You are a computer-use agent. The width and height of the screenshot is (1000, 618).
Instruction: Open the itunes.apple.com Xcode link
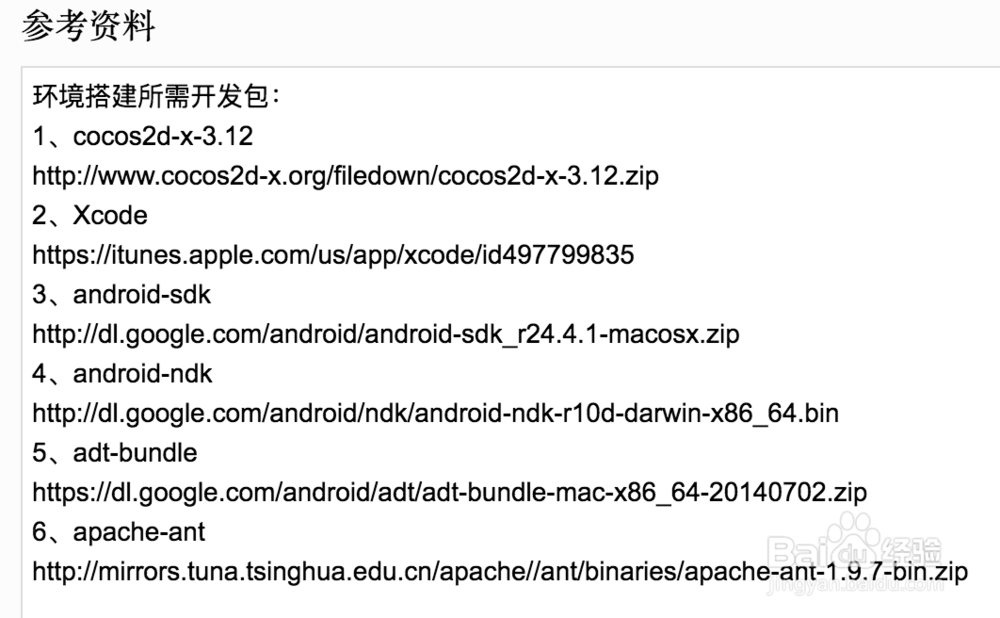tap(333, 255)
